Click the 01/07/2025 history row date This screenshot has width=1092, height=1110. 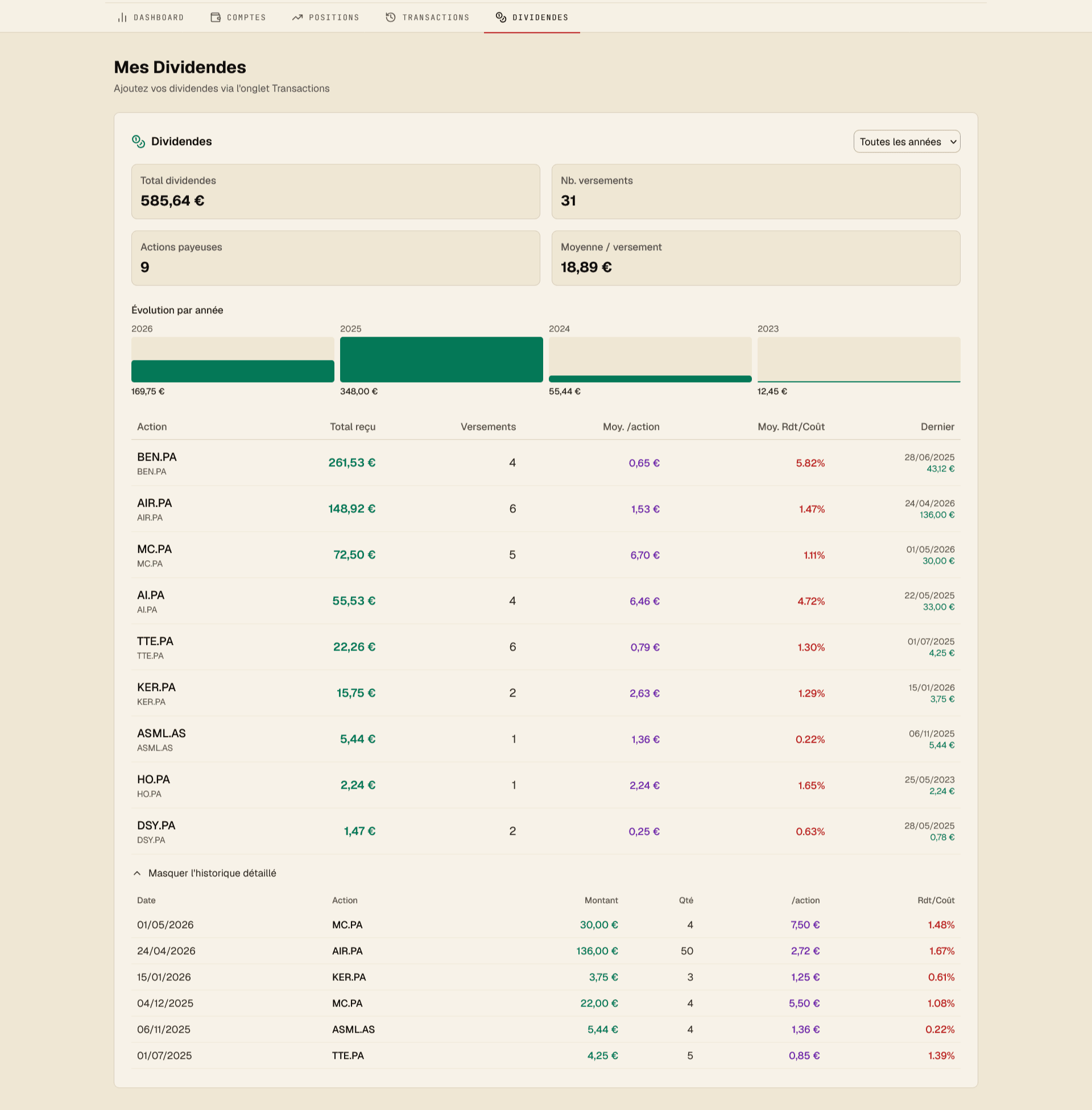pos(164,1055)
